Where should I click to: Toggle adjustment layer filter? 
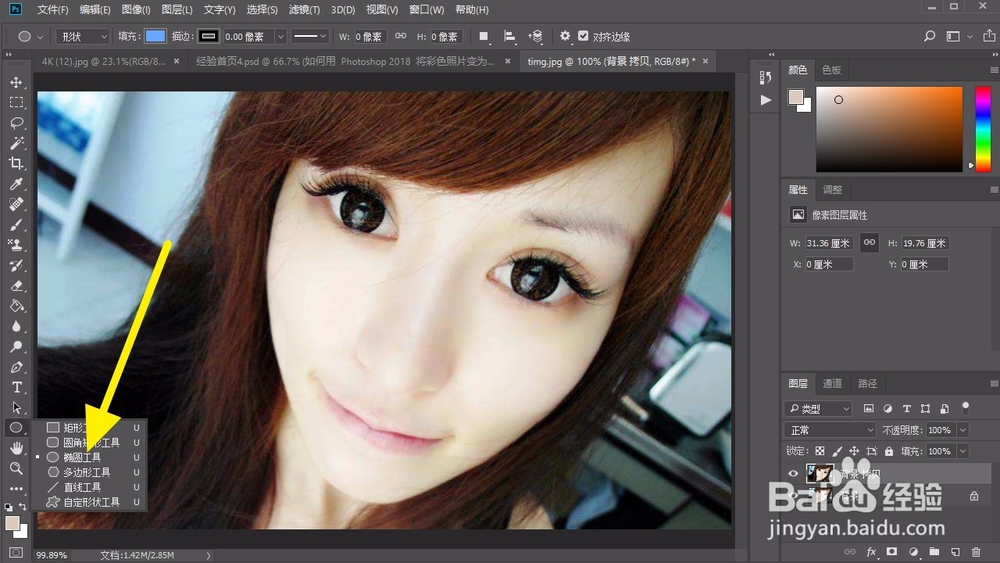(x=888, y=408)
